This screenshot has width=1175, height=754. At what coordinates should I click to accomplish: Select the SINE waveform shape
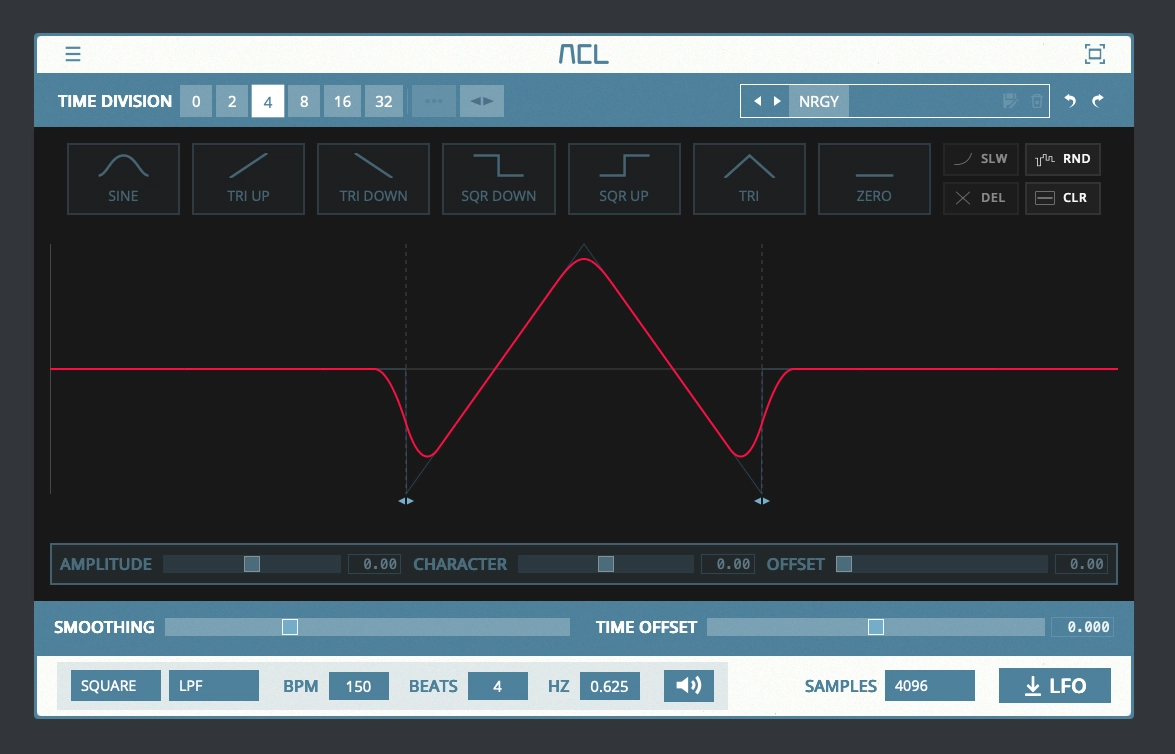[123, 179]
